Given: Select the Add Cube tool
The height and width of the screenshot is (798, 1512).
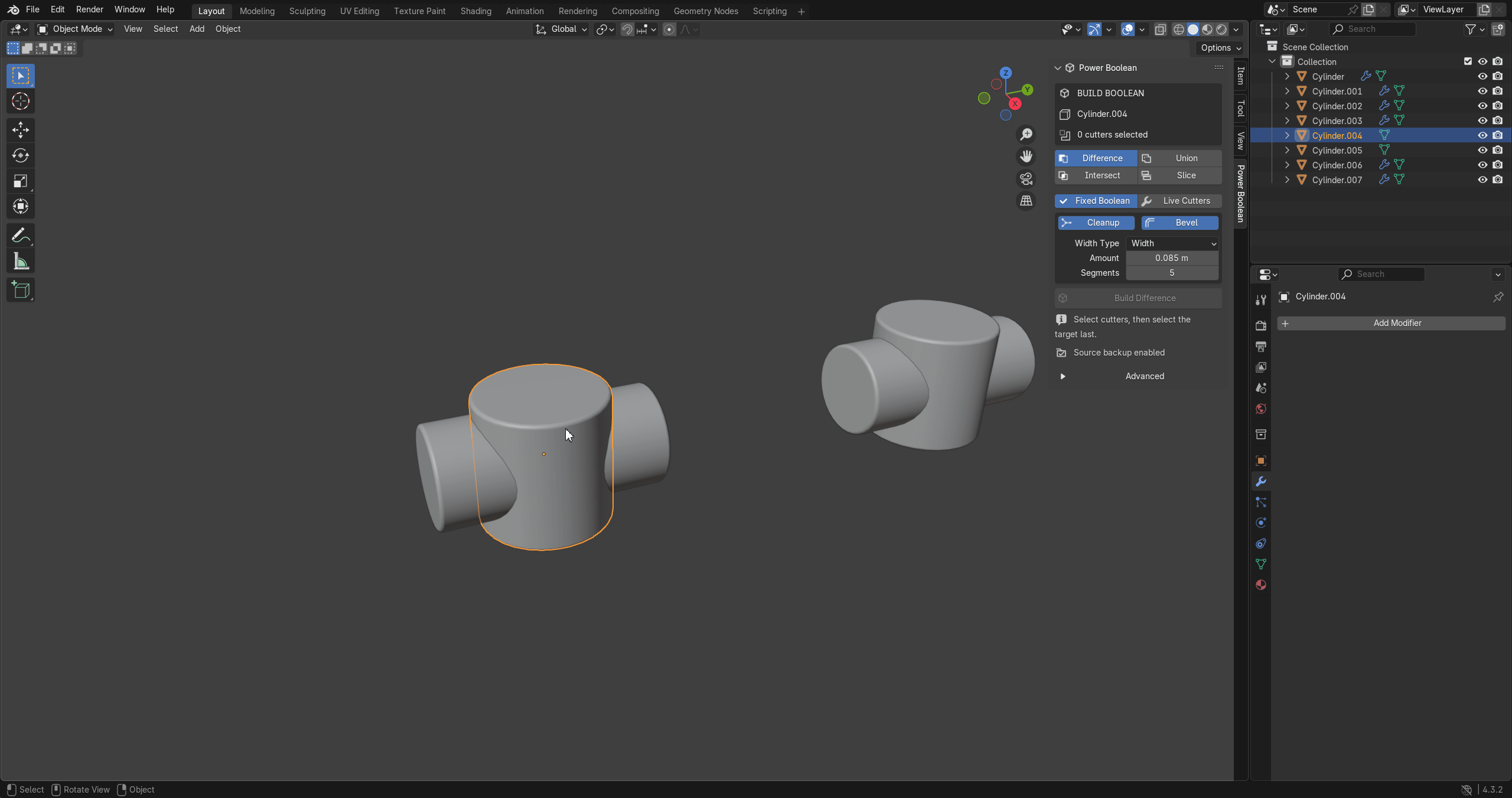Looking at the screenshot, I should 21,290.
